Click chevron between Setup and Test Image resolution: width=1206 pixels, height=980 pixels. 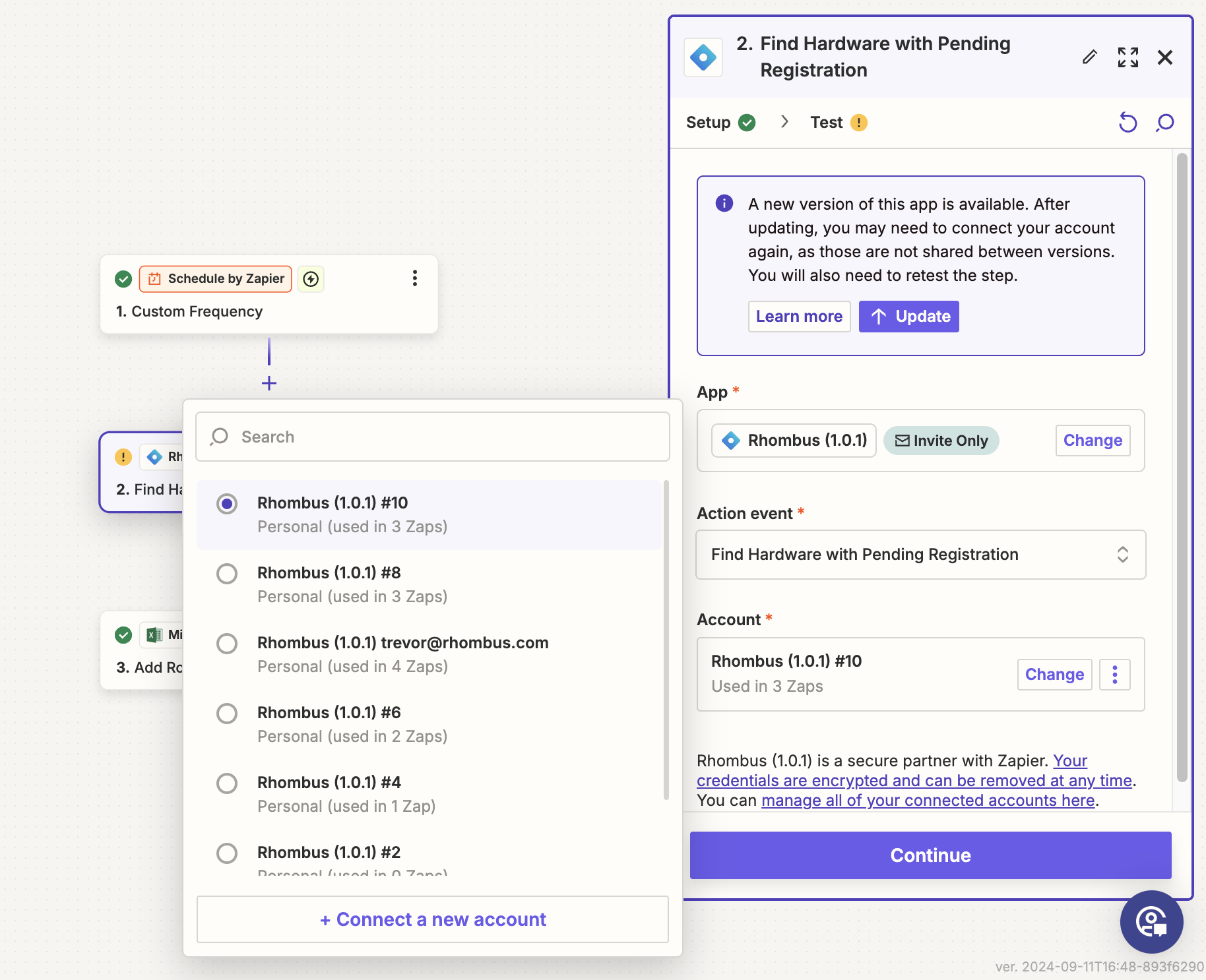[784, 121]
